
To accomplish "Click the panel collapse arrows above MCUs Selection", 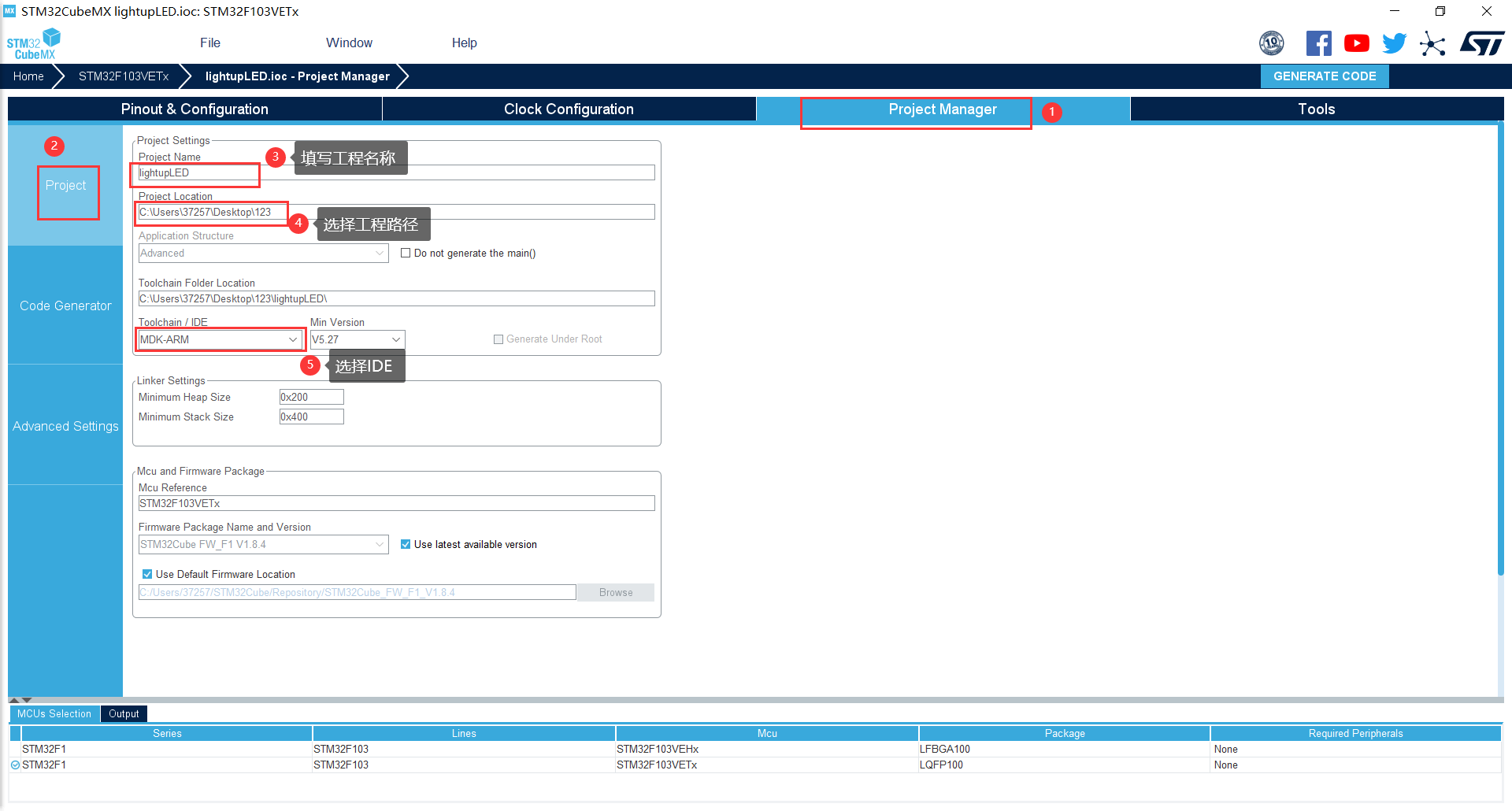I will point(20,699).
